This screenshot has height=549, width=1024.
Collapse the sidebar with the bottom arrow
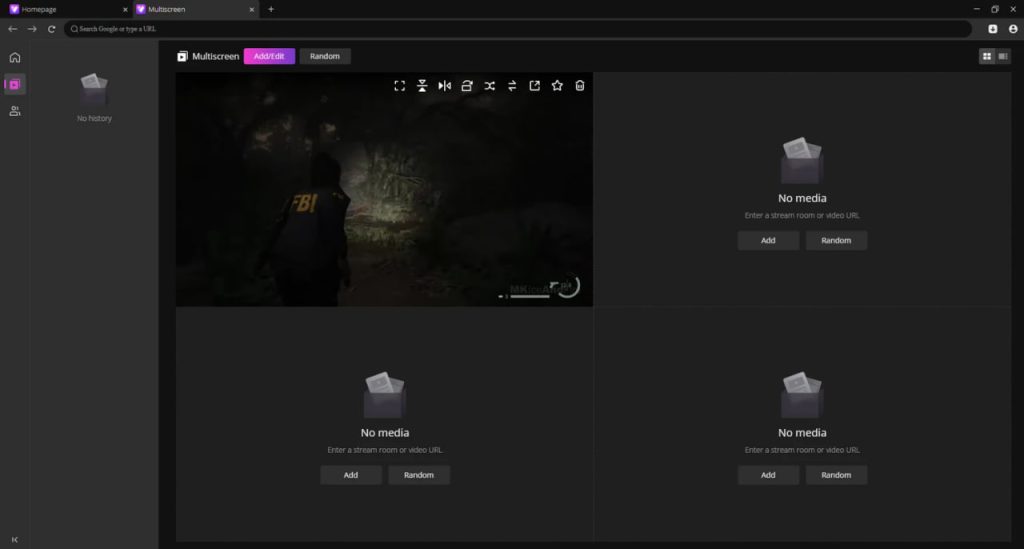pos(14,540)
